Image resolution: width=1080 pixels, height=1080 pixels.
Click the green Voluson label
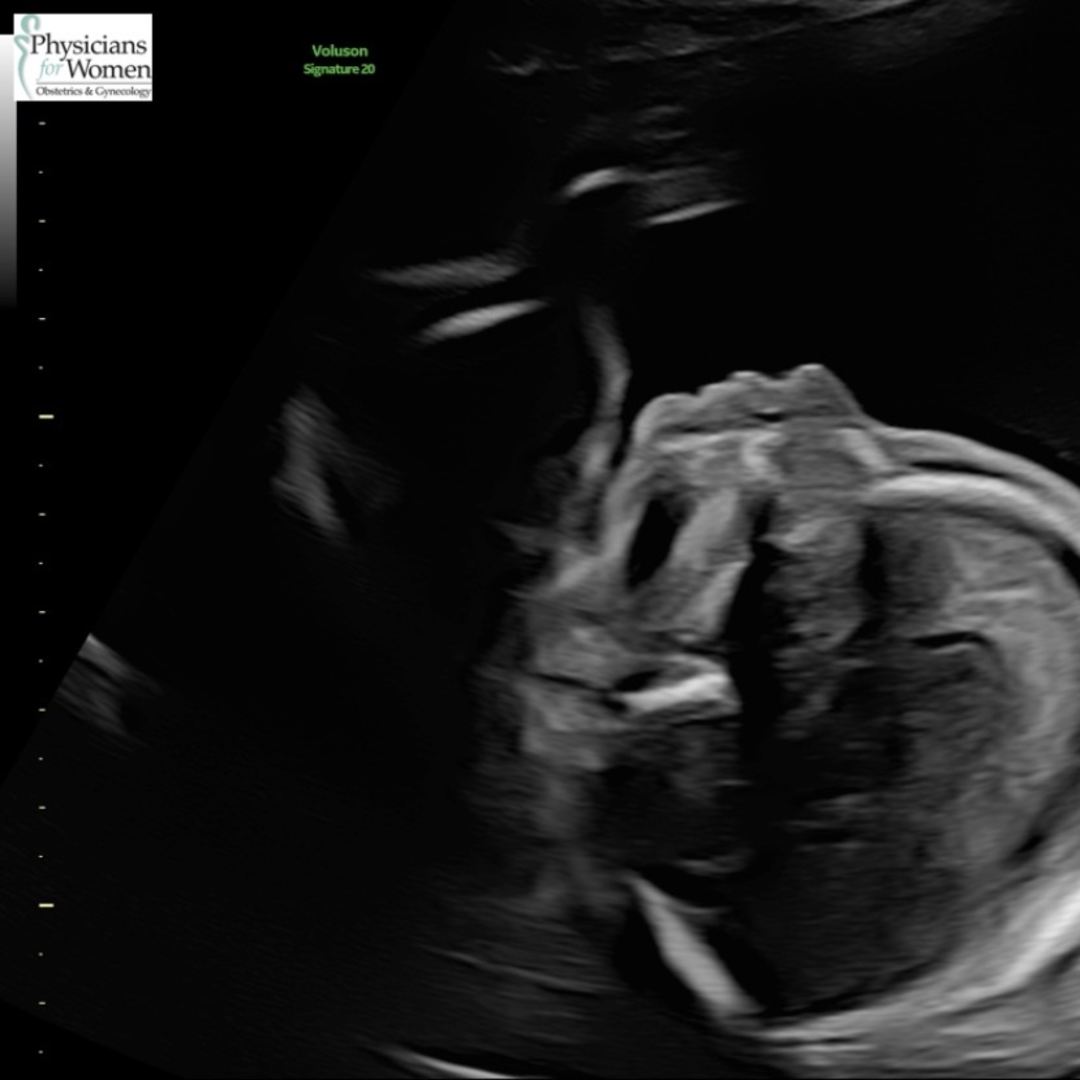[338, 50]
